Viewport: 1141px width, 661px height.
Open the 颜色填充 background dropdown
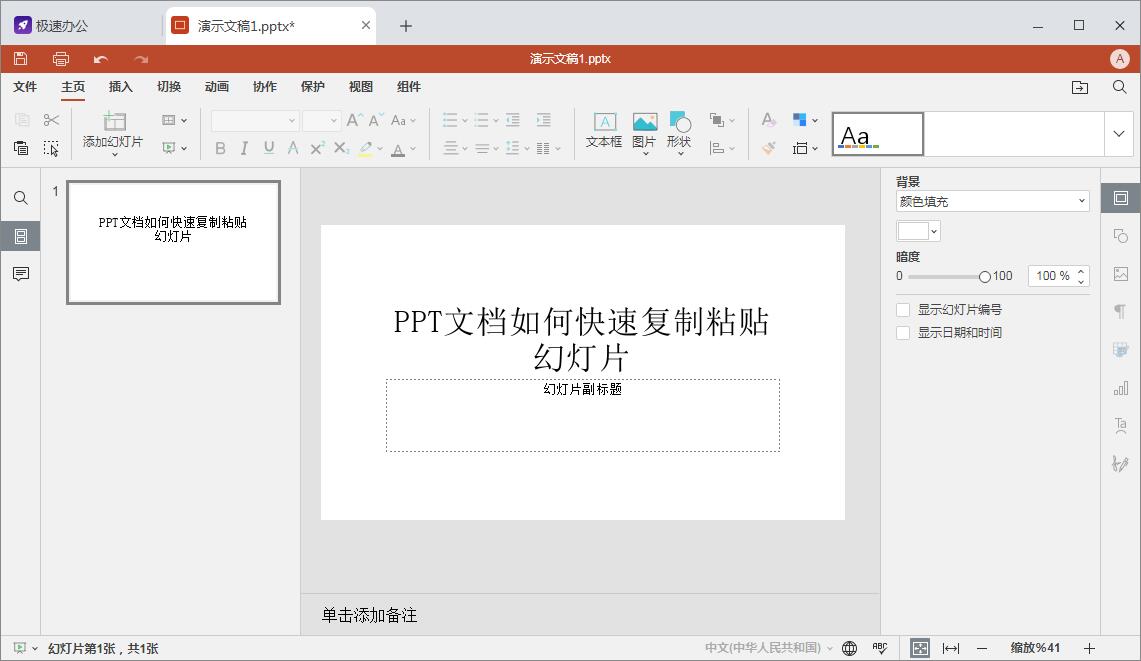pyautogui.click(x=993, y=202)
